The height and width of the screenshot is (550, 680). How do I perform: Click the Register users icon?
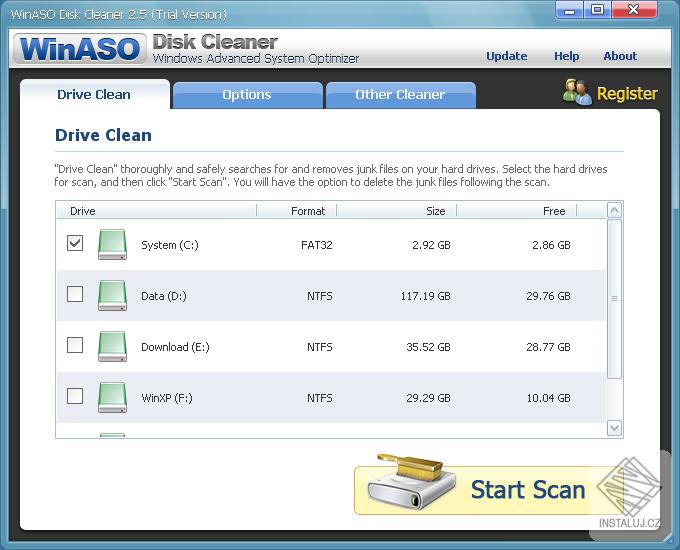577,92
